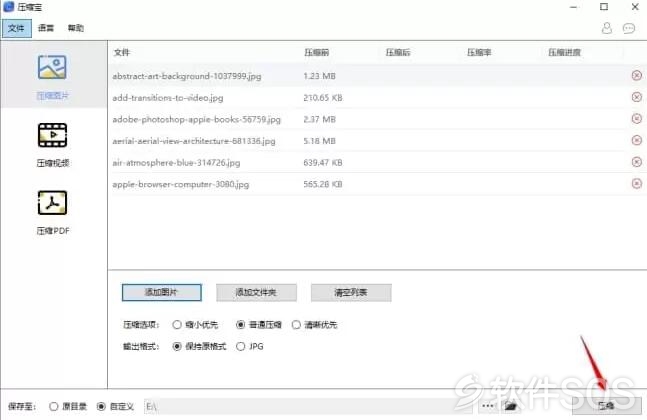The image size is (647, 420).
Task: Remove abstract-art-background-1037999.jpg from list
Action: click(x=637, y=76)
